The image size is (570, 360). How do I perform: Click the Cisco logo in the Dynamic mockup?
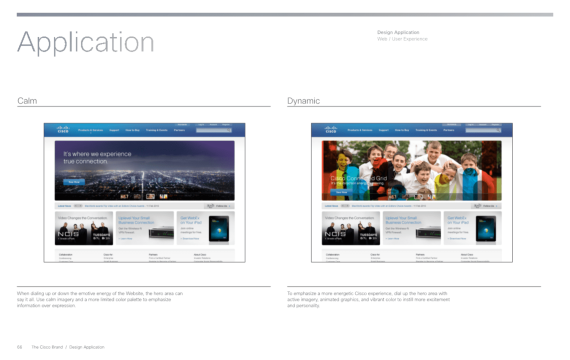pyautogui.click(x=330, y=129)
